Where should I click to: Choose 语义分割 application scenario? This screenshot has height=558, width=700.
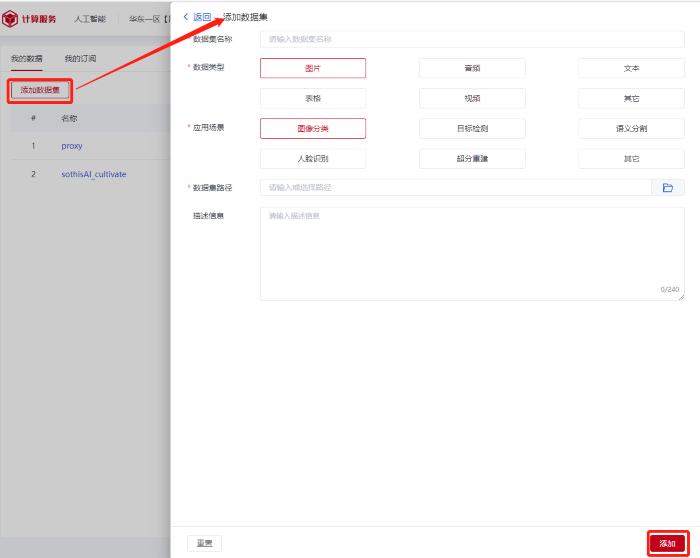pyautogui.click(x=631, y=129)
